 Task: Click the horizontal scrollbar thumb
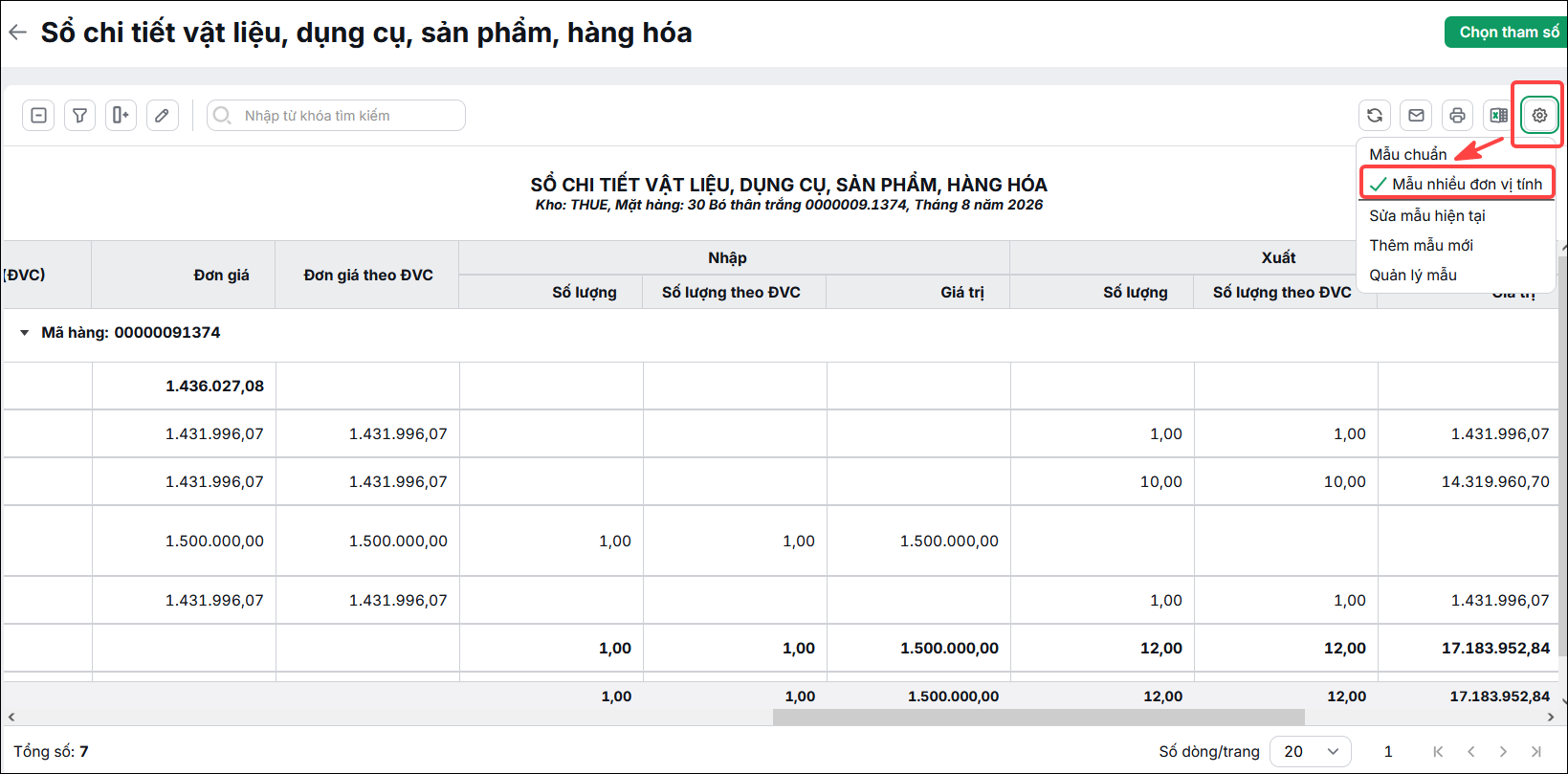point(1039,717)
